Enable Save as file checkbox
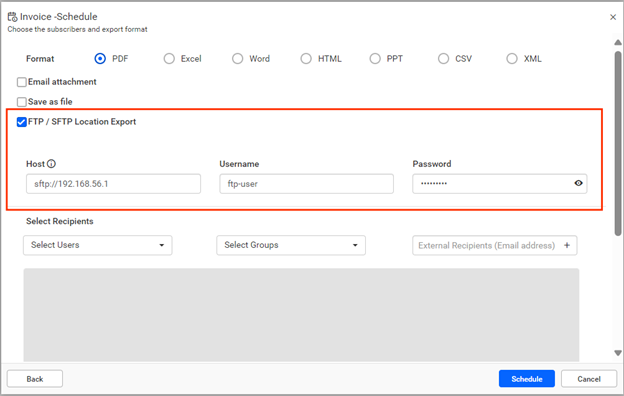Screen dimensions: 624x396 click(x=21, y=102)
